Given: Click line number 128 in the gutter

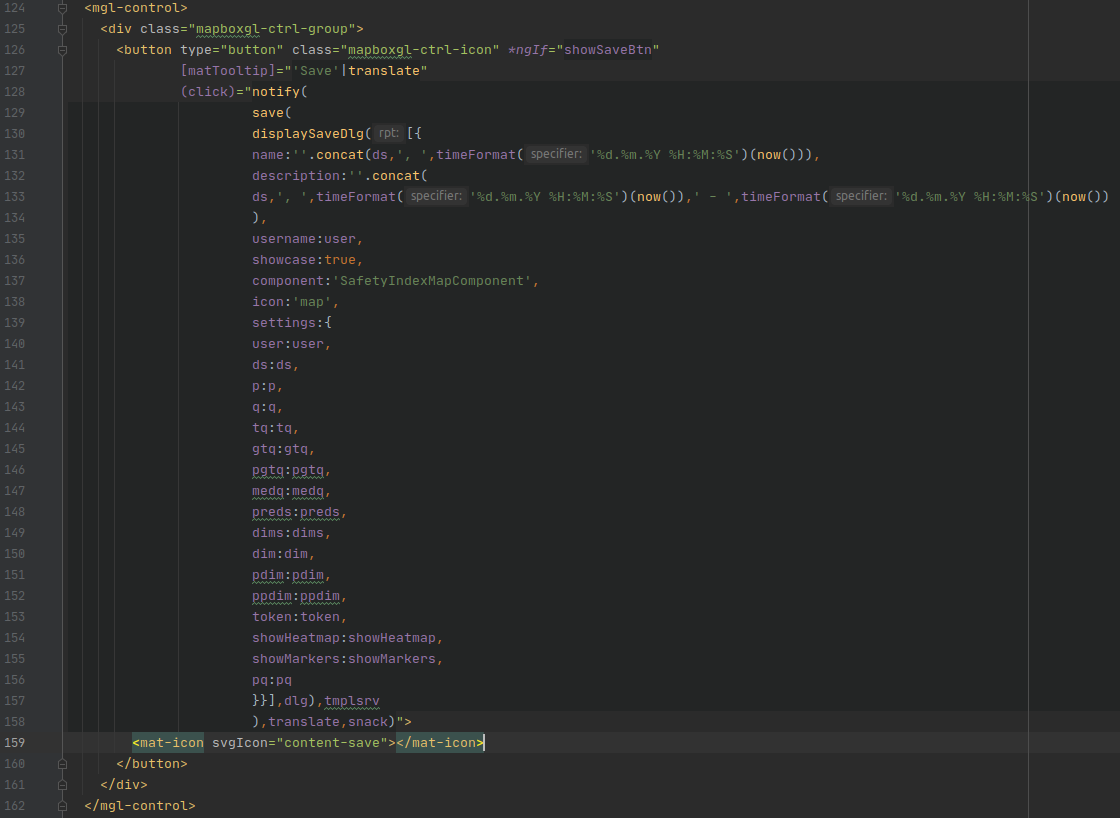Looking at the screenshot, I should (14, 91).
